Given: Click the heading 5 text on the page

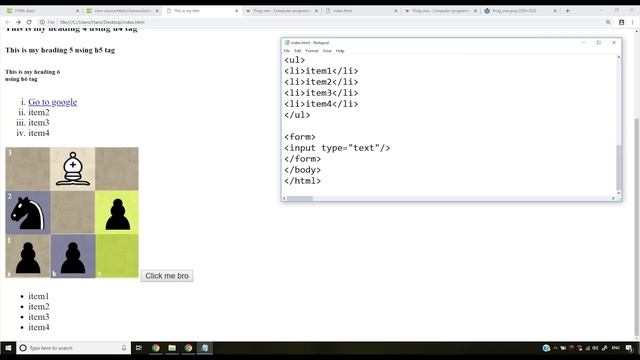Looking at the screenshot, I should click(x=60, y=50).
